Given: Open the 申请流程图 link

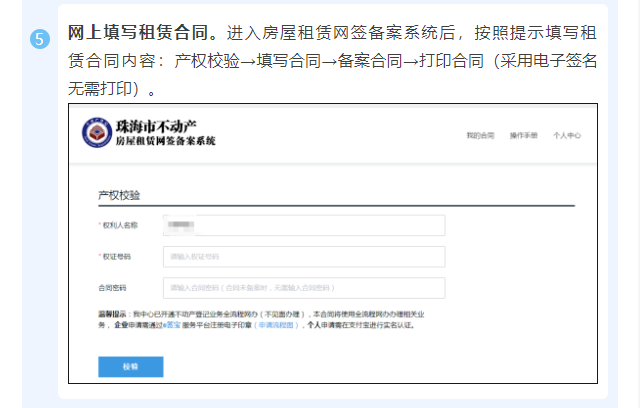Looking at the screenshot, I should pos(277,325).
